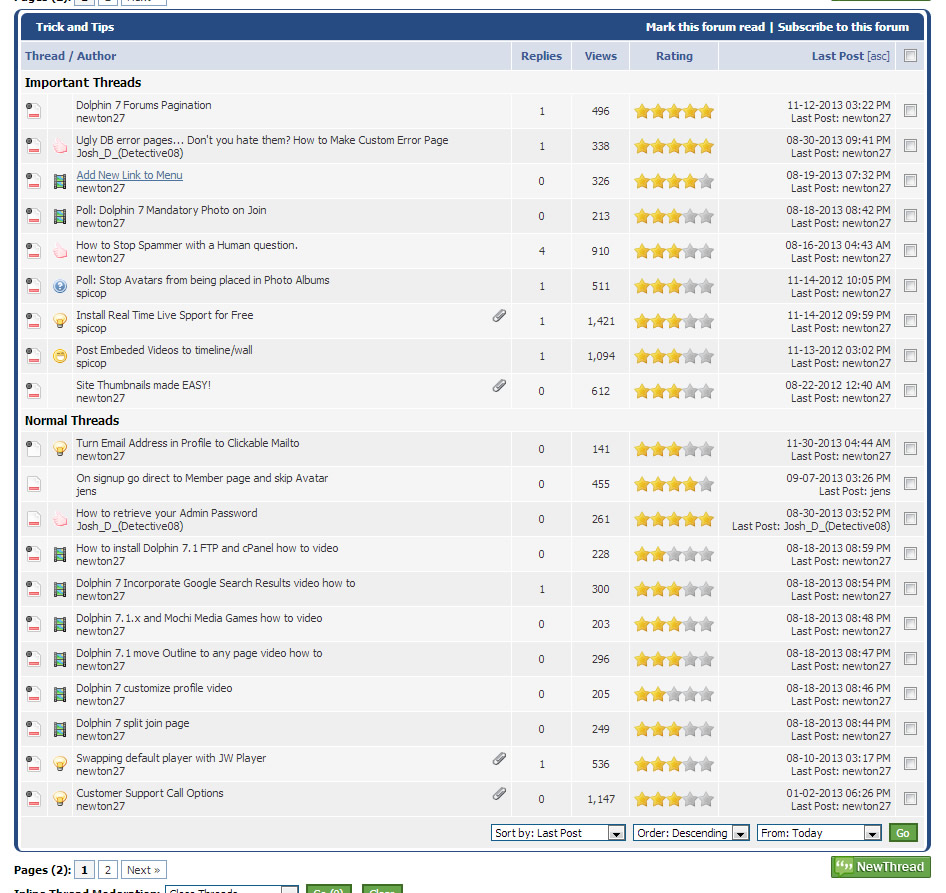Click film icon beside 'Dolphin 7.1 move Outline'
Screen dimensions: 946x893
click(x=60, y=659)
